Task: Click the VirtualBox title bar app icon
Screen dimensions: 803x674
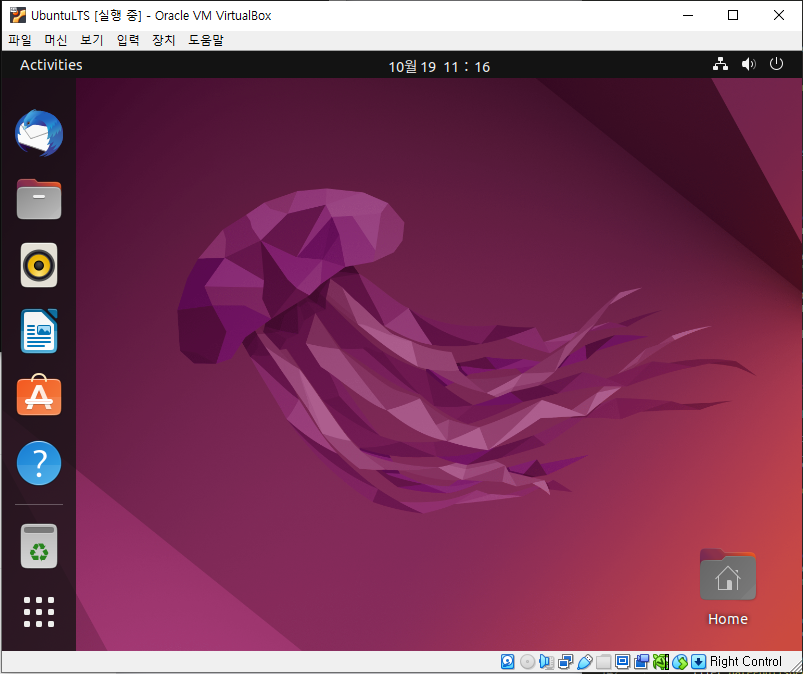Action: tap(17, 15)
